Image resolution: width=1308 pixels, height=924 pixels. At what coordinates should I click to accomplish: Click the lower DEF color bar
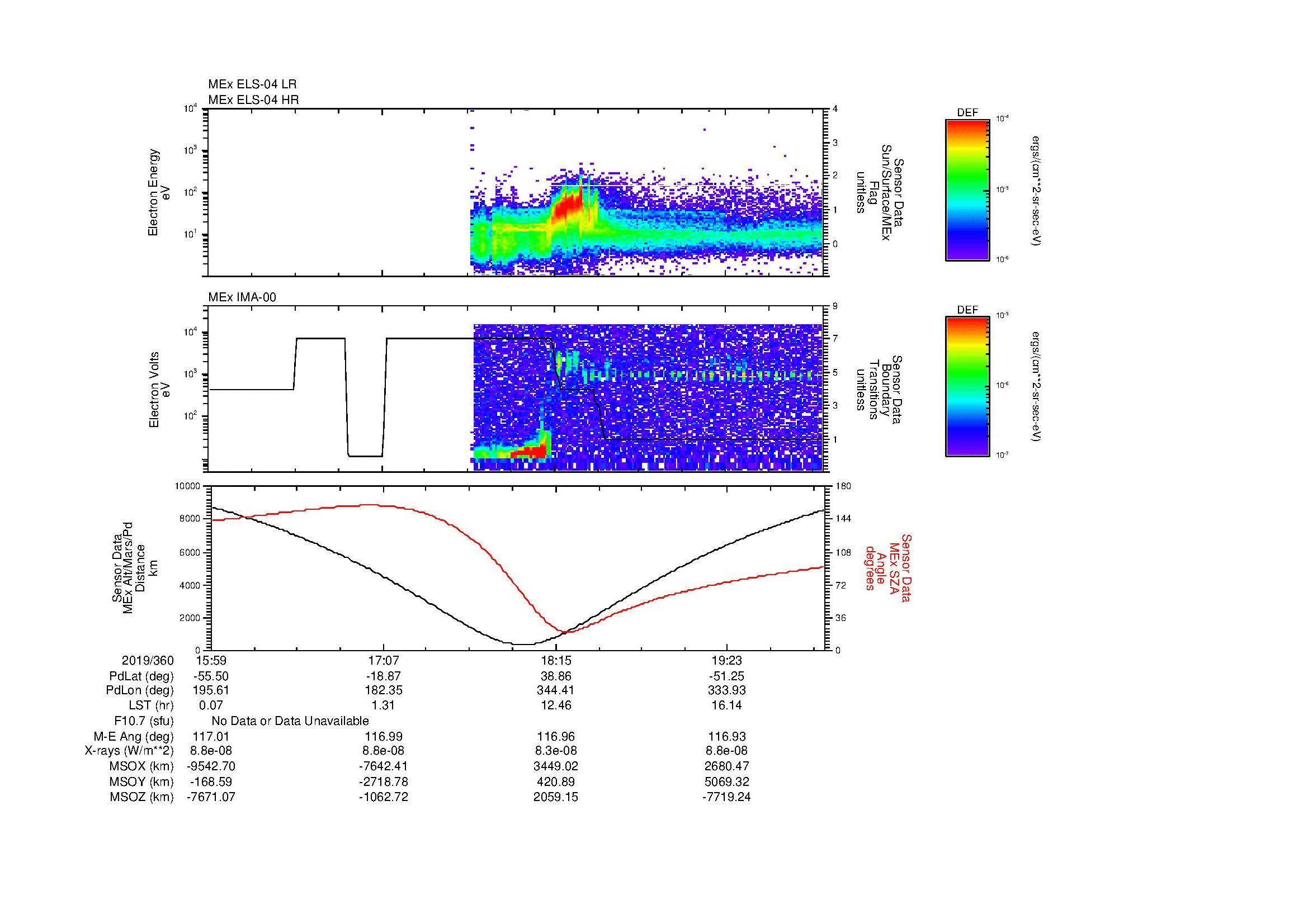[967, 387]
